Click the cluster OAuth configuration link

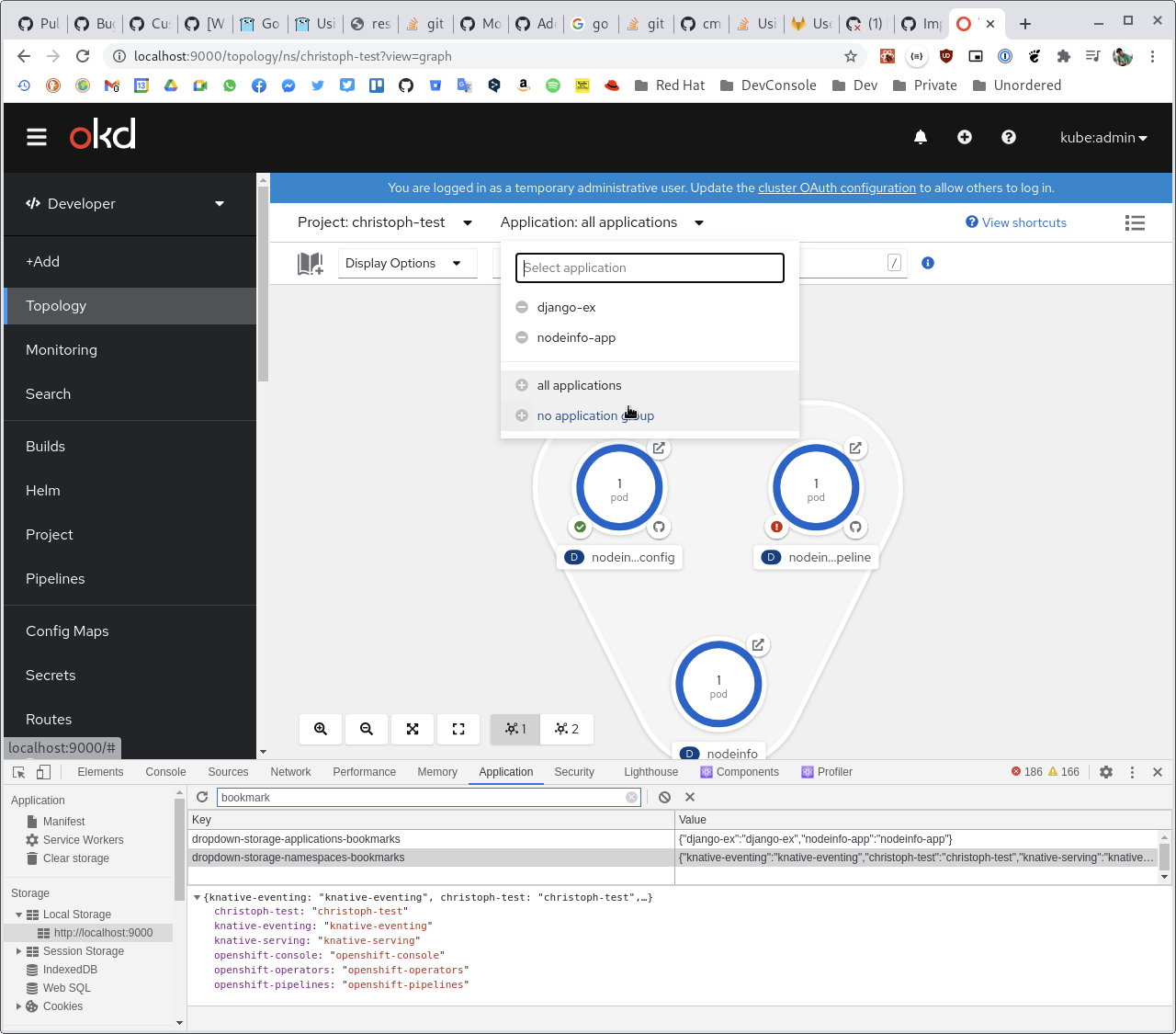pos(836,187)
